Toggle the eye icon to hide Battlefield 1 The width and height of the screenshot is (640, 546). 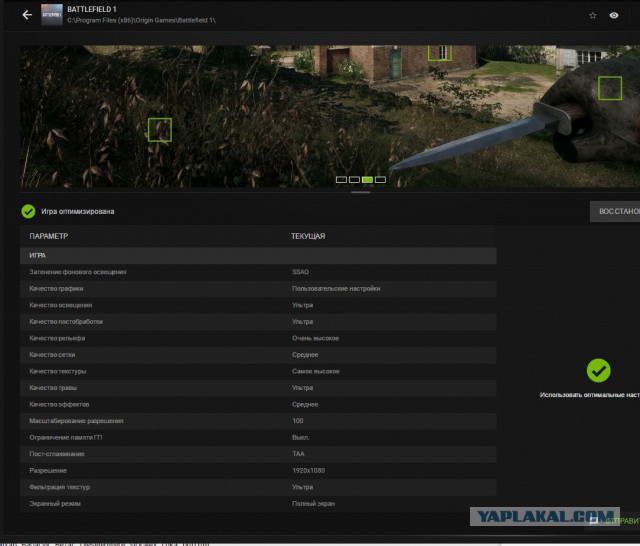[x=614, y=16]
